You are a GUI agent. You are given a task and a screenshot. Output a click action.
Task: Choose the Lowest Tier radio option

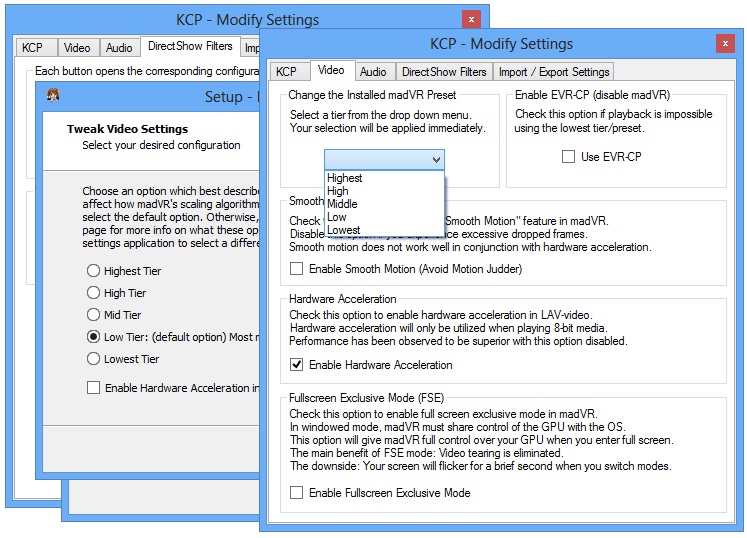tap(94, 359)
